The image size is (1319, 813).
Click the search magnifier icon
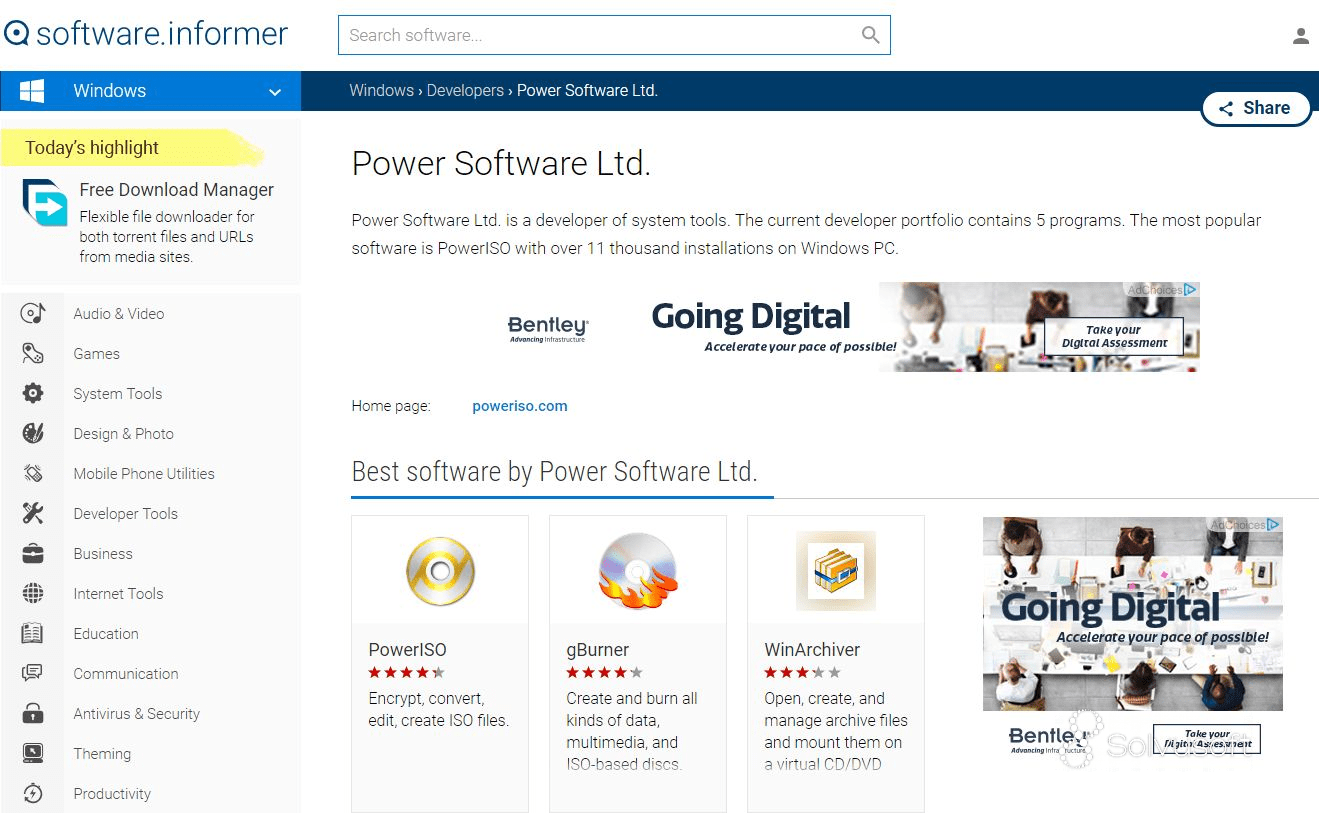click(x=871, y=35)
